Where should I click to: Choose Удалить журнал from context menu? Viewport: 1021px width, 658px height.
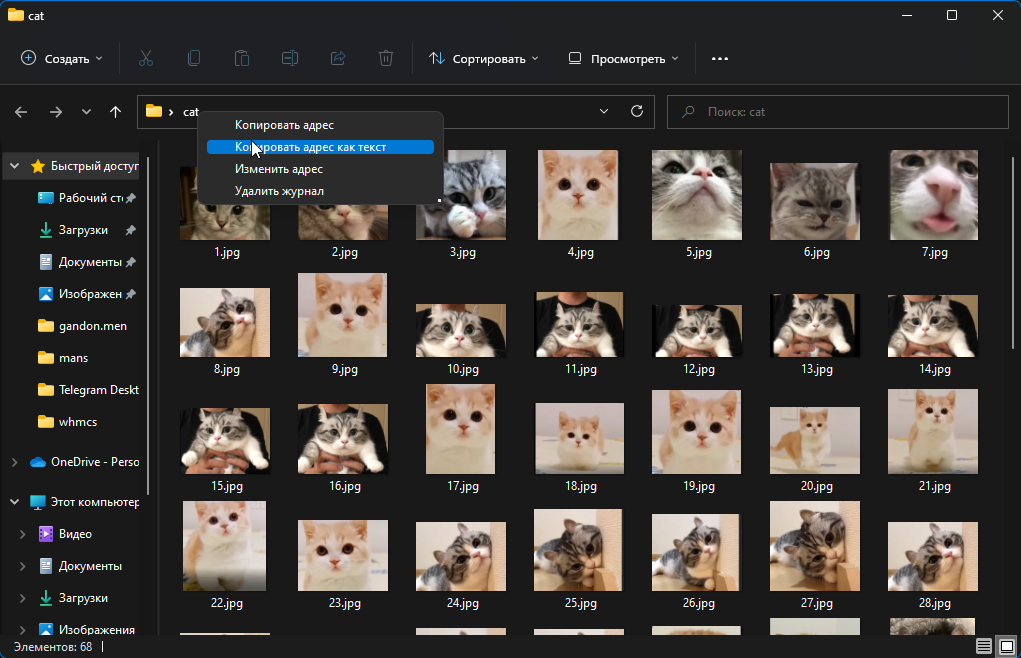coord(320,191)
